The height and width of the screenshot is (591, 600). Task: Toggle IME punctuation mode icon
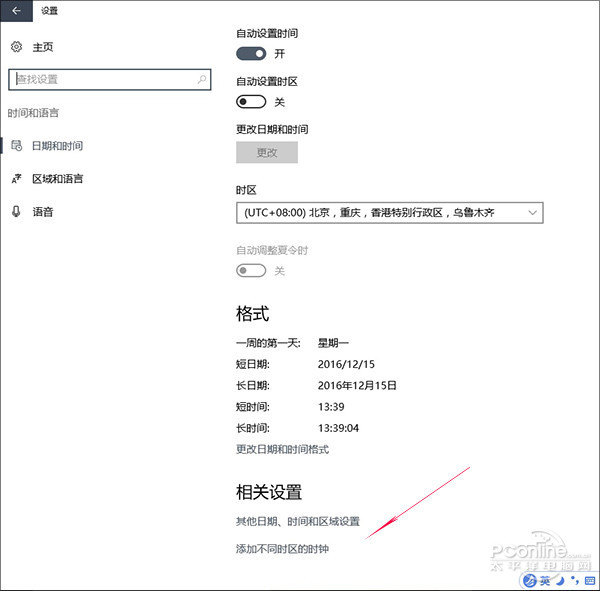pyautogui.click(x=575, y=581)
